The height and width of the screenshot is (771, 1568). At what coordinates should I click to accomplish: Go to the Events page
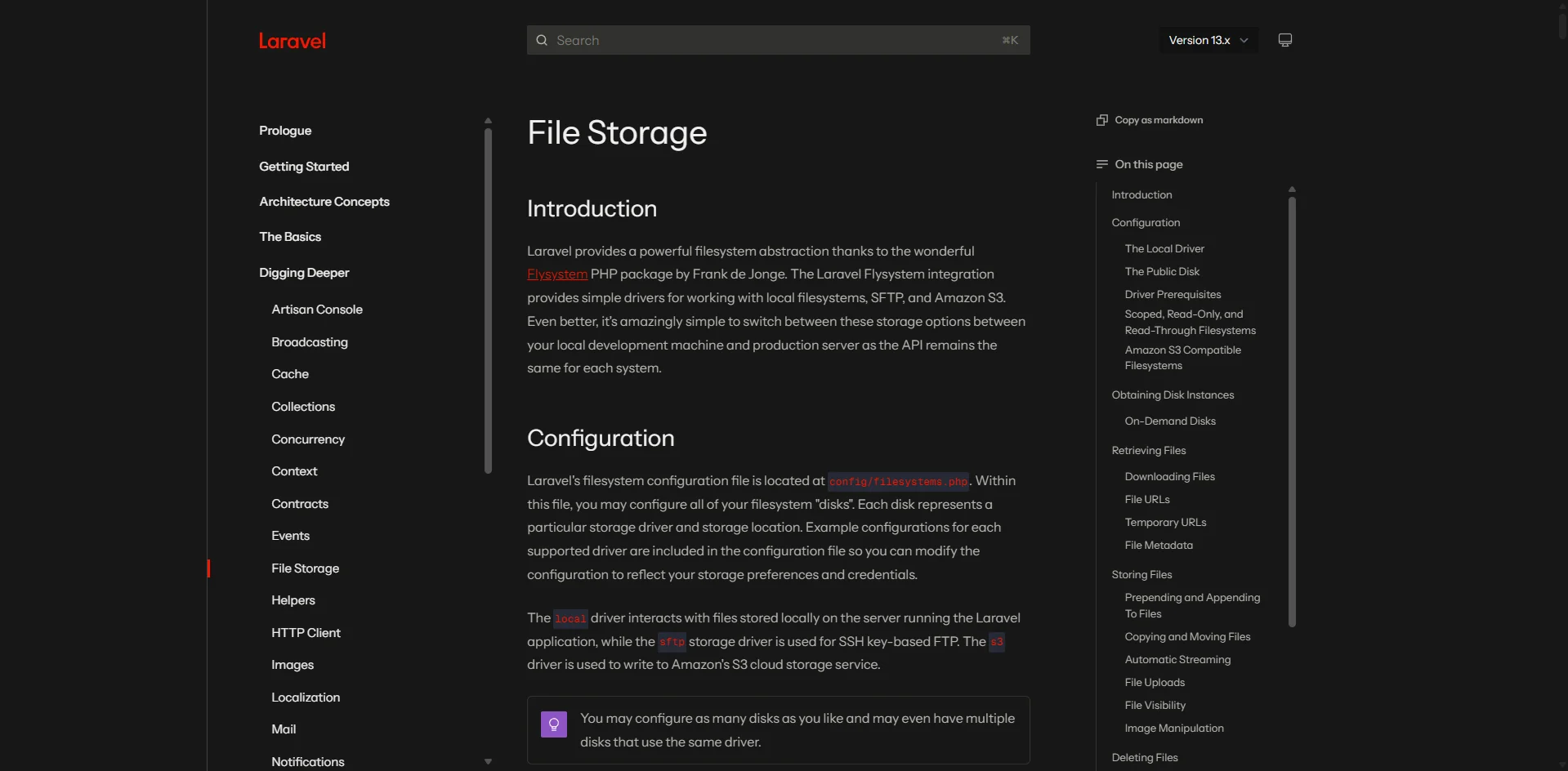click(x=291, y=536)
